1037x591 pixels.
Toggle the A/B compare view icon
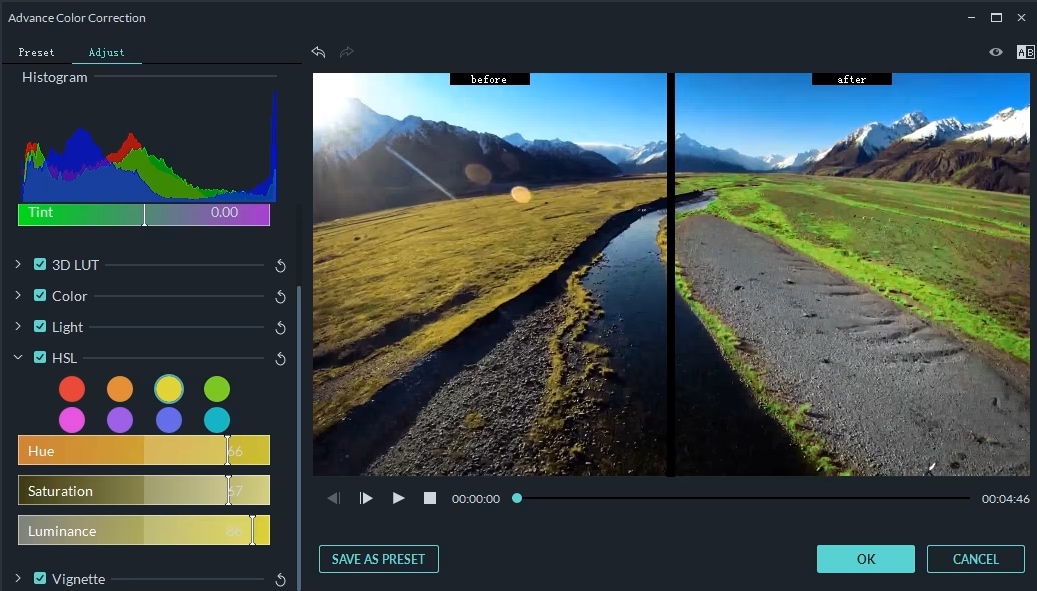point(1025,52)
